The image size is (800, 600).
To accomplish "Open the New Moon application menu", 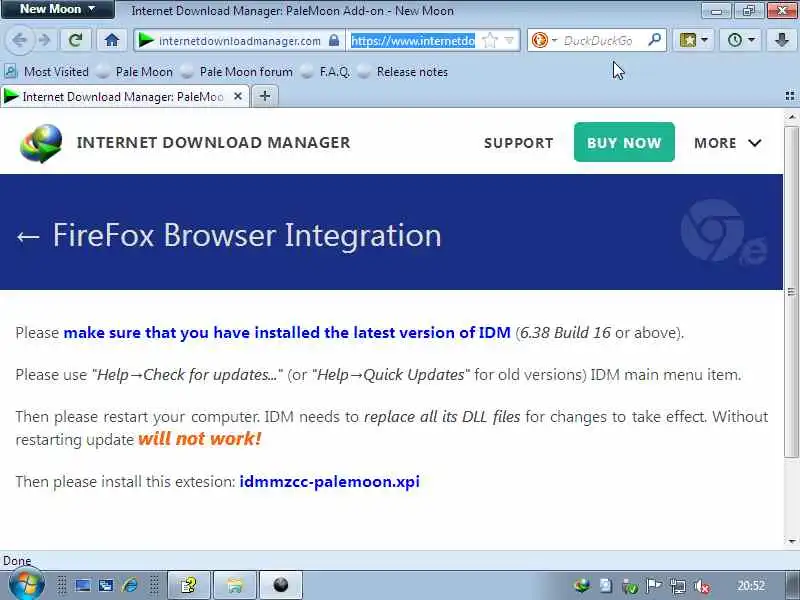I will pyautogui.click(x=57, y=9).
